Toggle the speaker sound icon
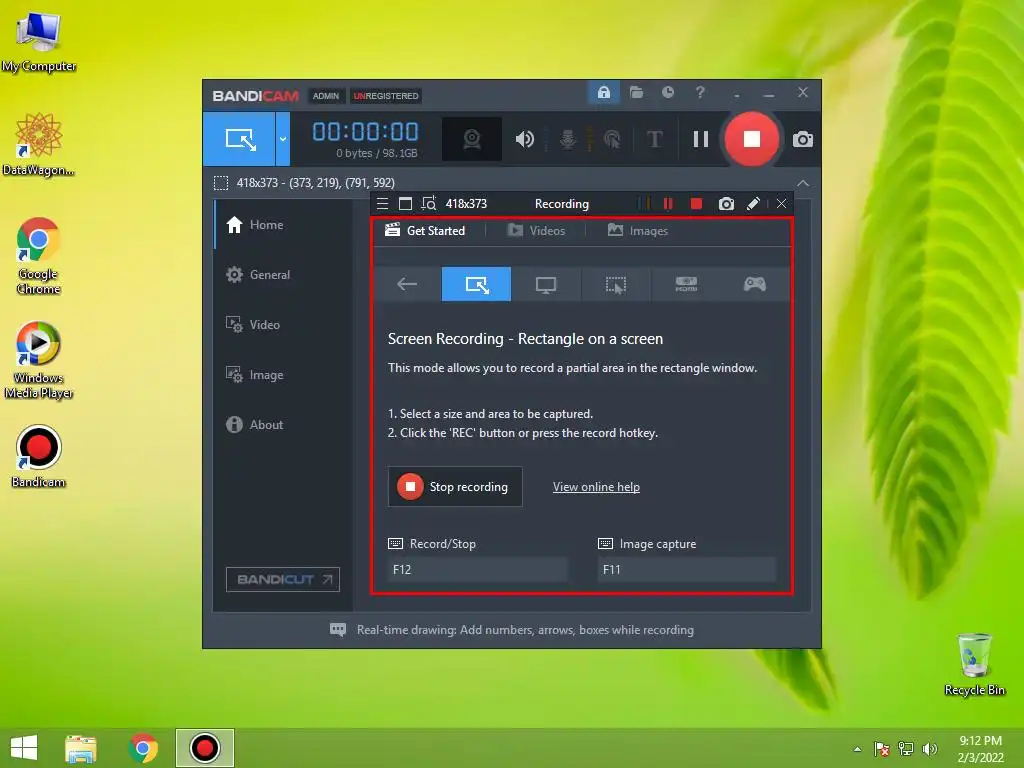The height and width of the screenshot is (768, 1024). point(524,139)
